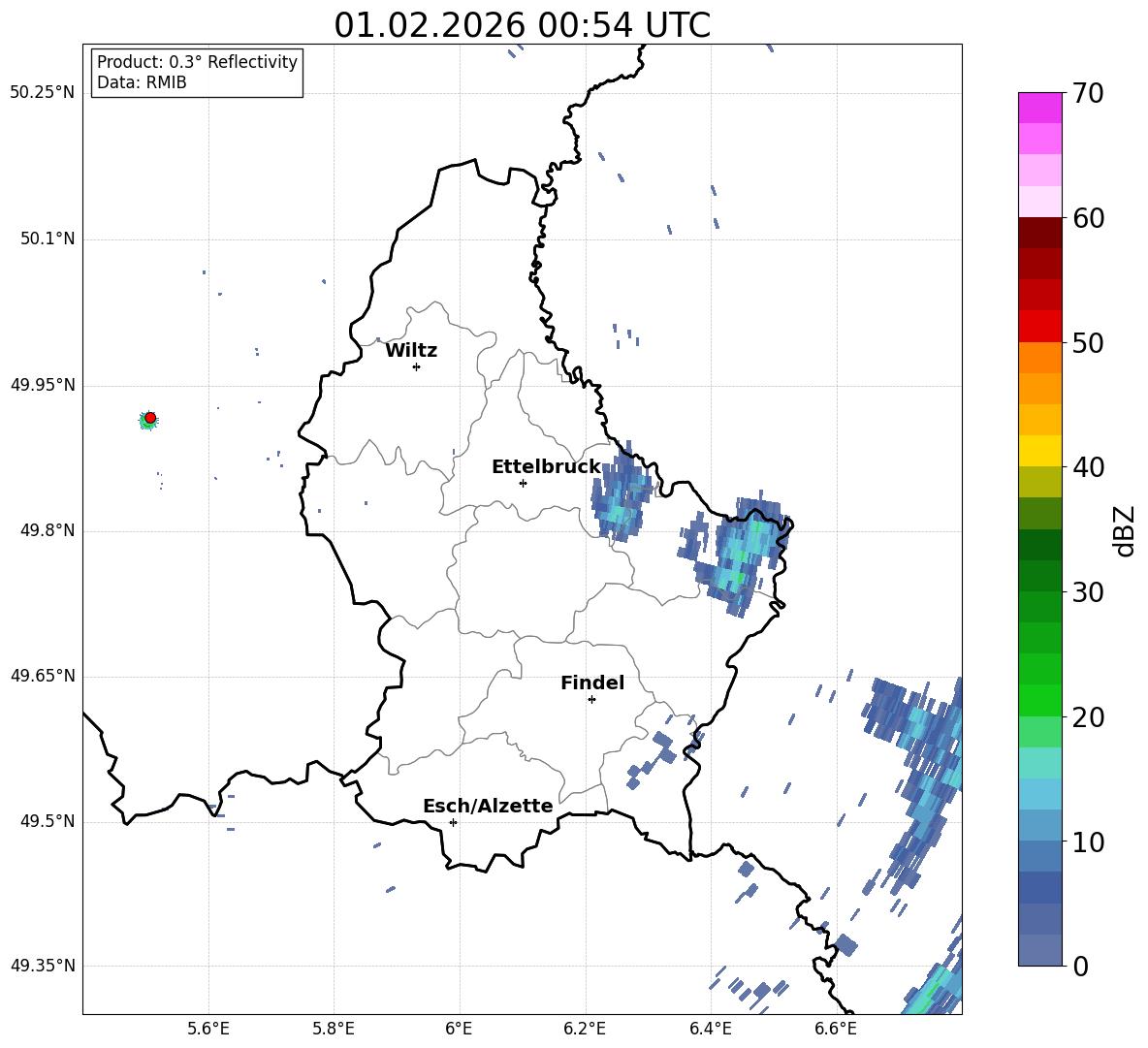
Task: Click the Findel city label
Action: point(592,683)
